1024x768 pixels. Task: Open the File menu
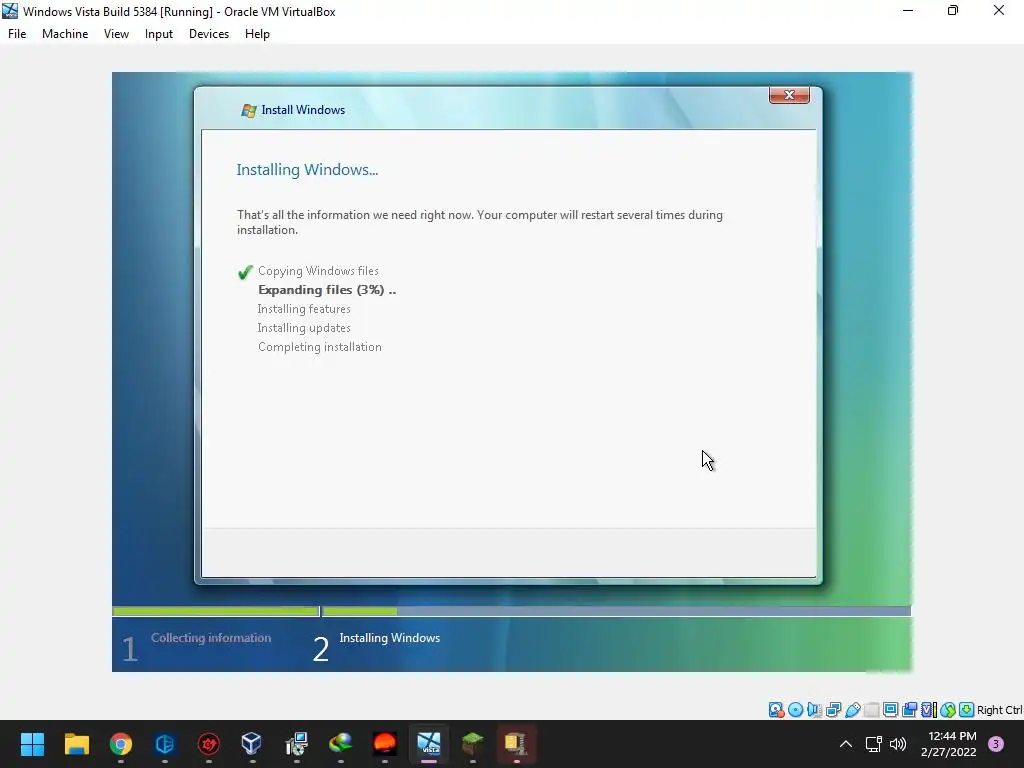(17, 34)
